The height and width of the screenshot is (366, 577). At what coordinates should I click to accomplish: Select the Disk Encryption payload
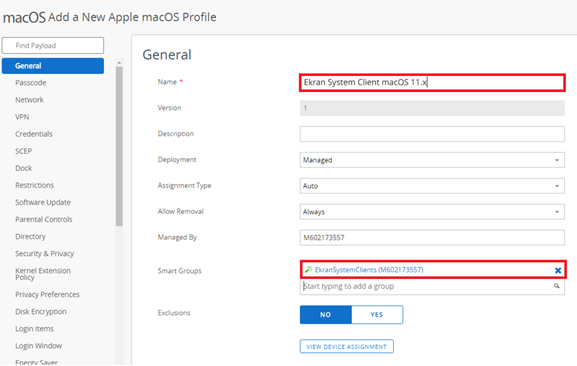point(41,312)
